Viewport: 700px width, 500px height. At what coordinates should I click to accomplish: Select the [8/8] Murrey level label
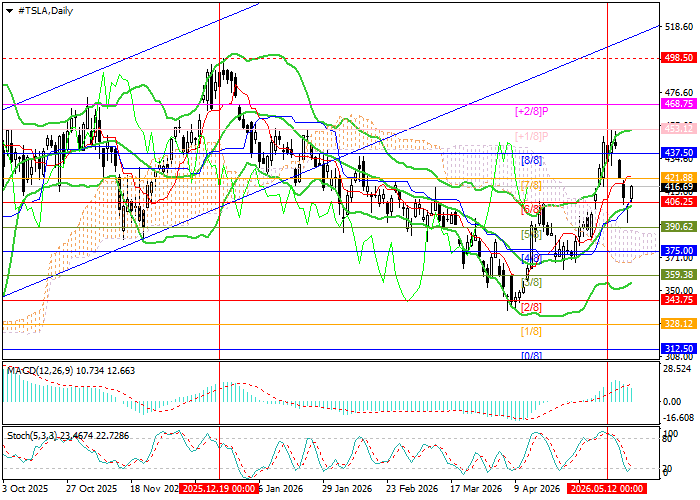531,160
